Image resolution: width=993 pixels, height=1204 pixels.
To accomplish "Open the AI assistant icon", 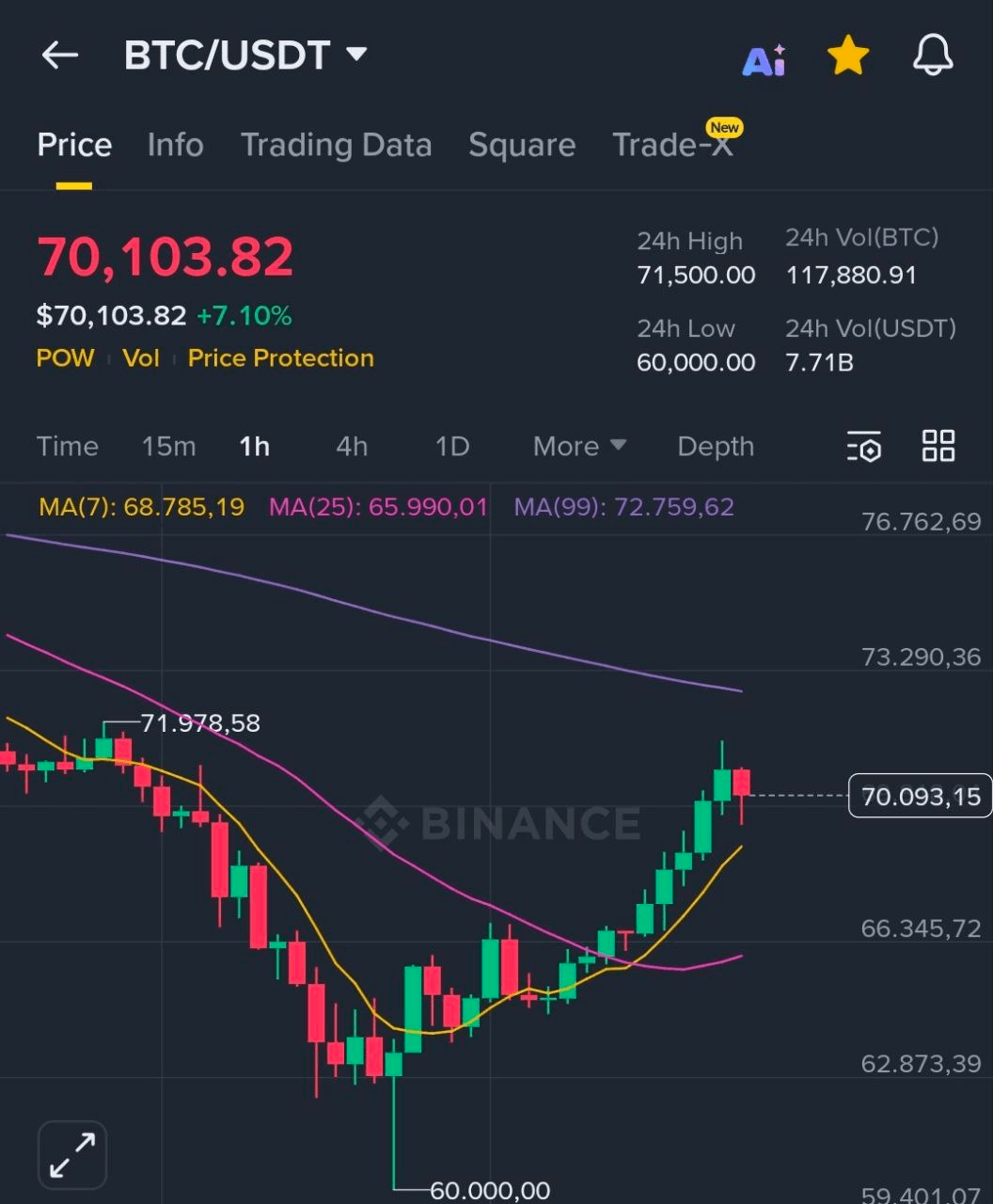I will tap(764, 59).
